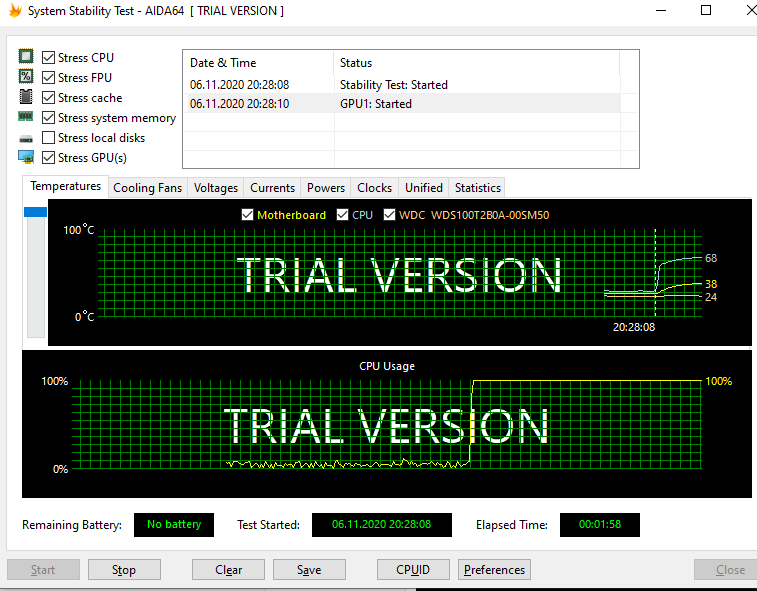Viewport: 757px width, 591px height.
Task: Uncheck the Stress CPU checkbox
Action: [x=48, y=57]
